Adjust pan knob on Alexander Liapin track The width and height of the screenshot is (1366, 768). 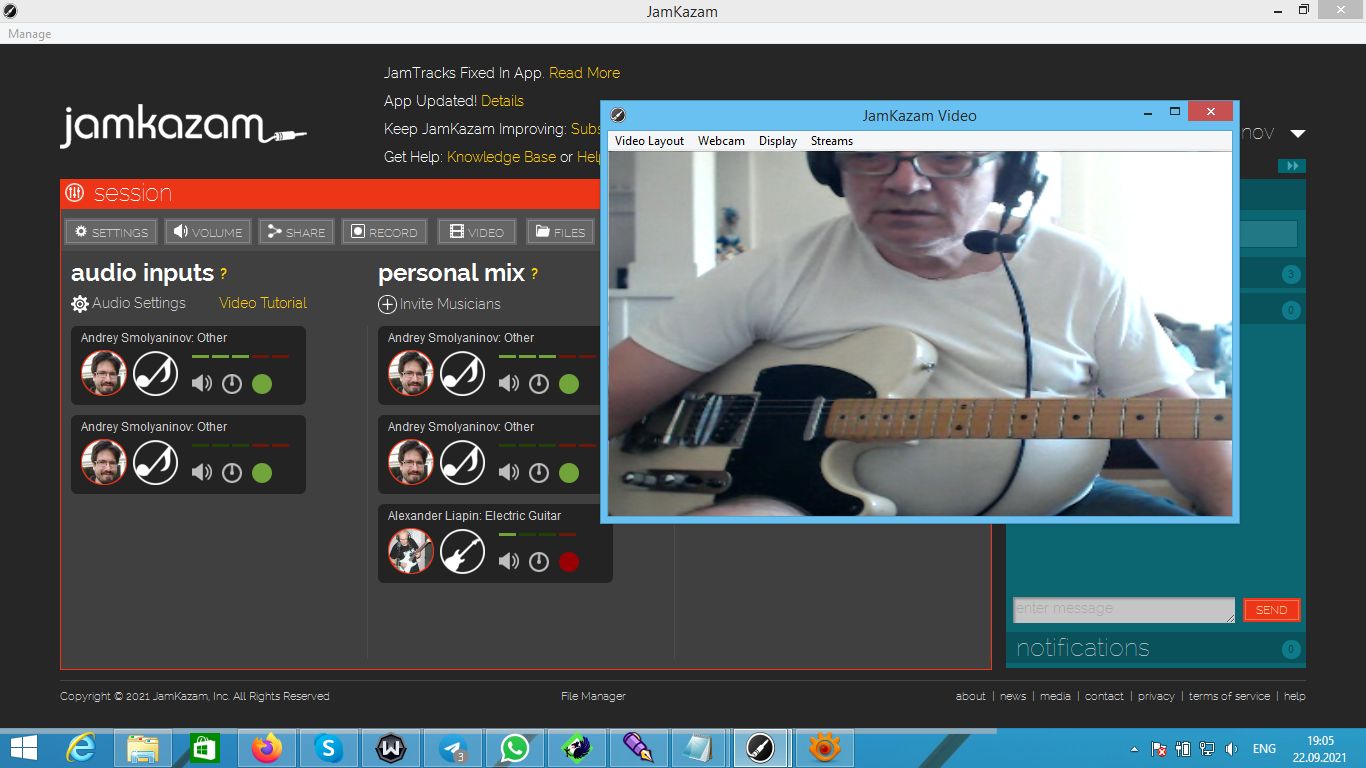point(539,562)
